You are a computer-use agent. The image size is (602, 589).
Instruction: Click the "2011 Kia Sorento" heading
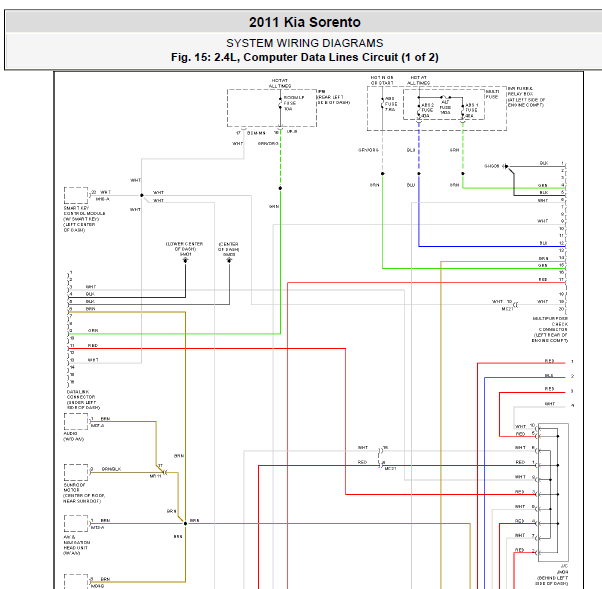[304, 22]
